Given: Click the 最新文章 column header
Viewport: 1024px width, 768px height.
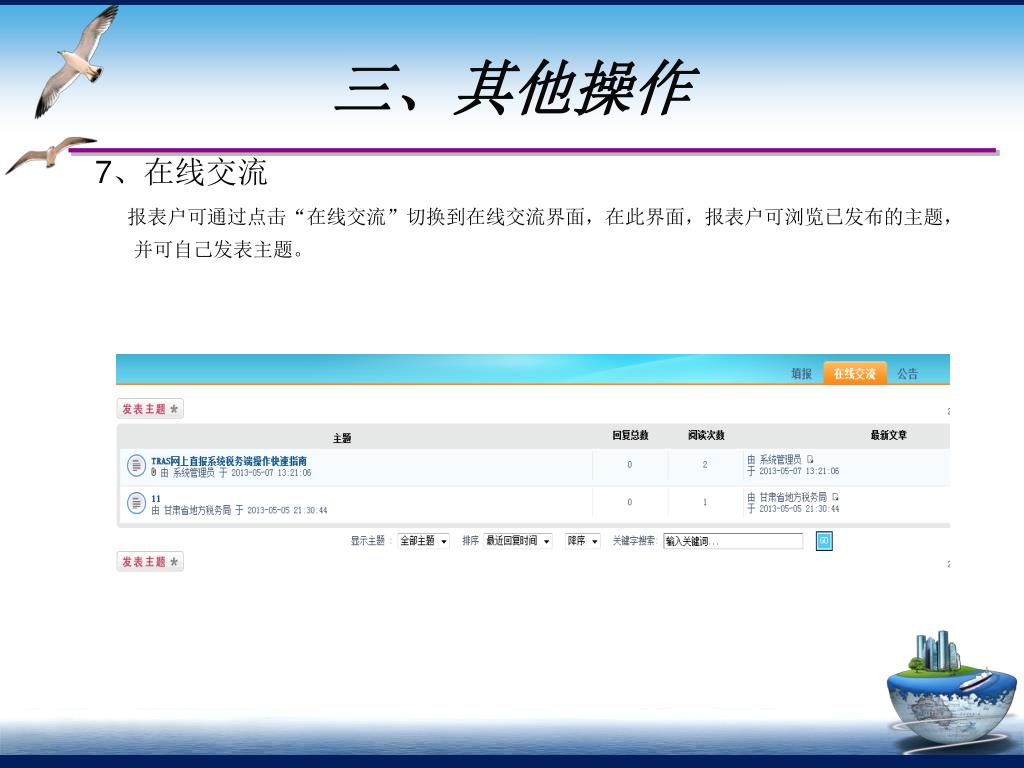Looking at the screenshot, I should tap(888, 435).
